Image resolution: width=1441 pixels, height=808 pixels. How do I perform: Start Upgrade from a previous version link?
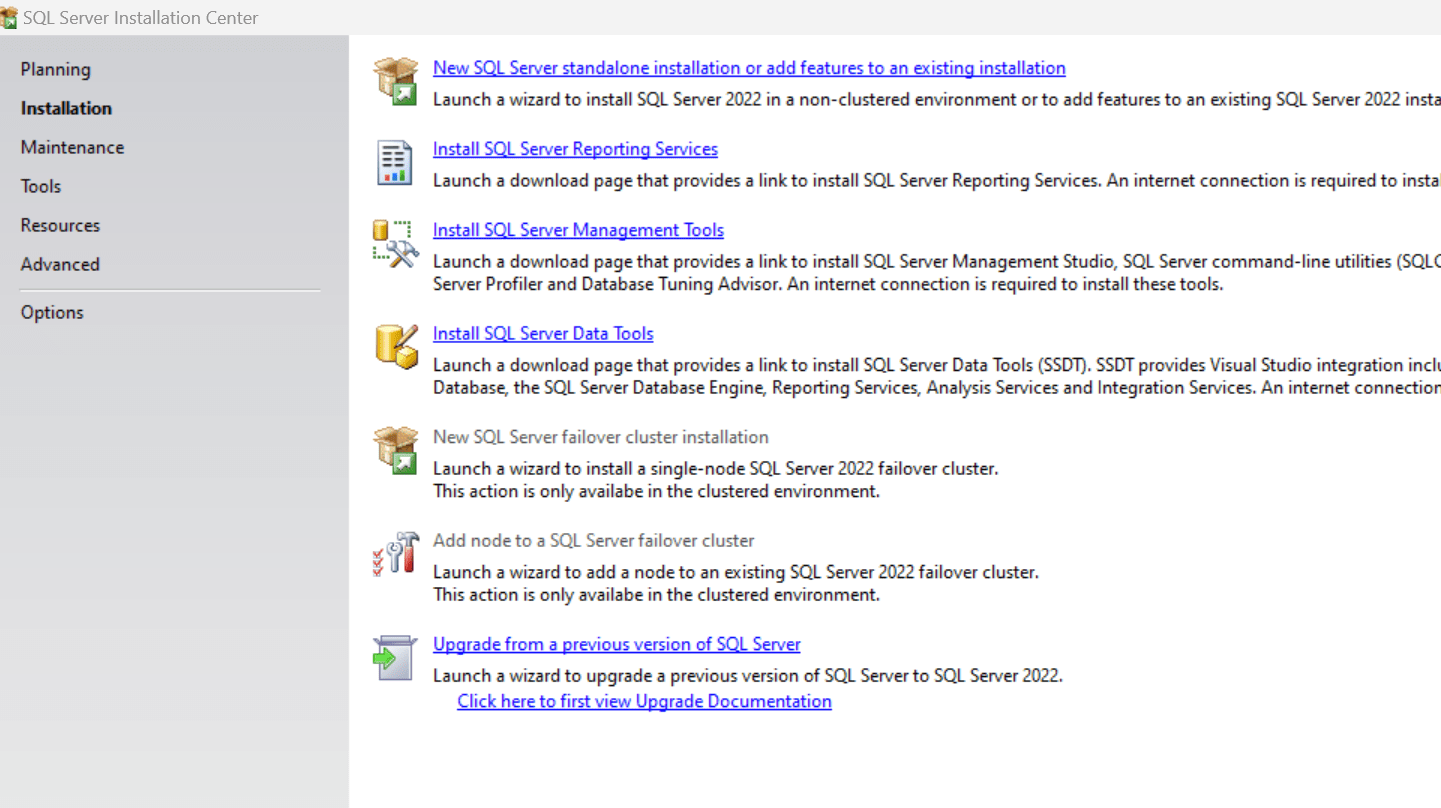pyautogui.click(x=617, y=645)
